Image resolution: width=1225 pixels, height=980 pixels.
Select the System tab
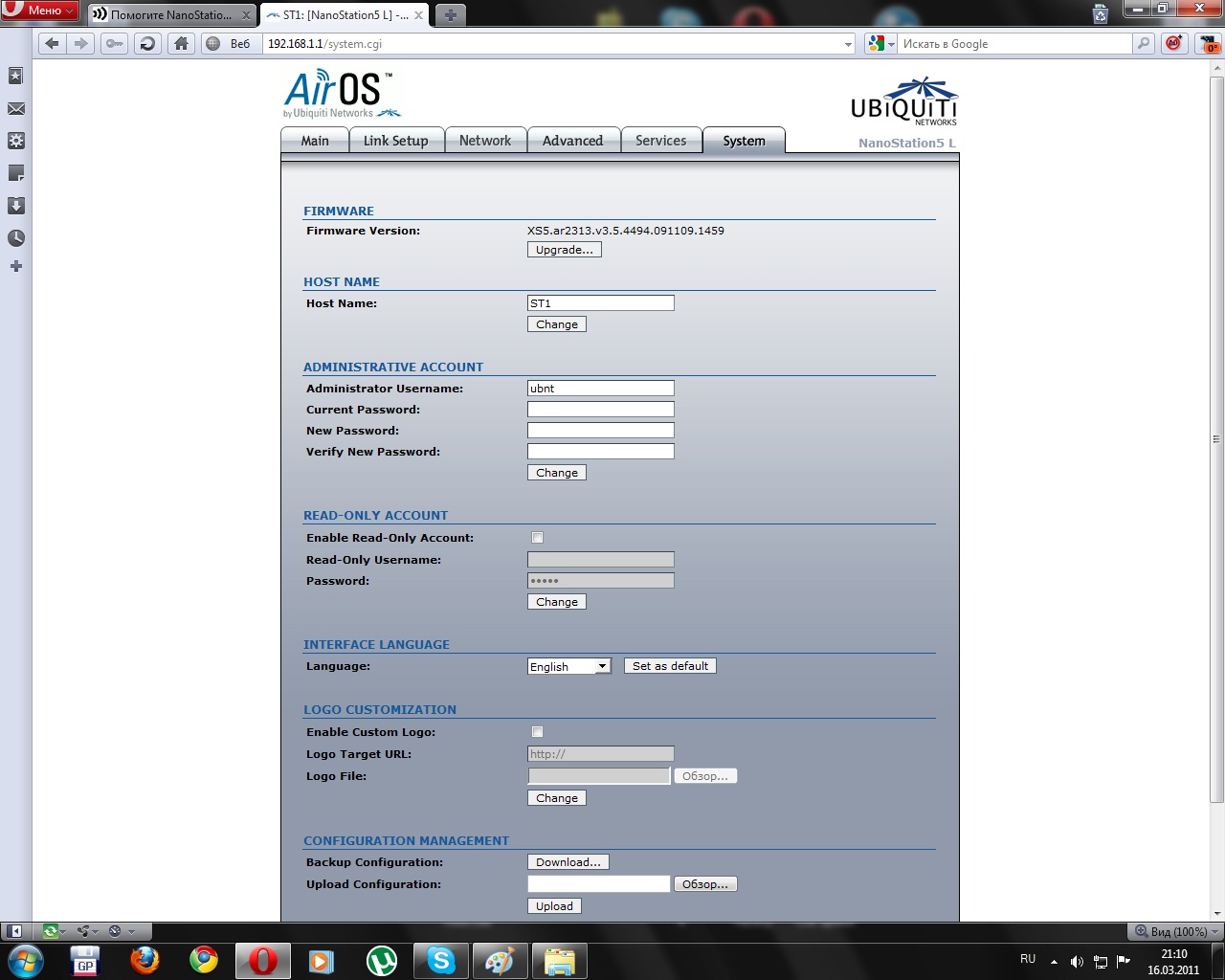pyautogui.click(x=744, y=141)
